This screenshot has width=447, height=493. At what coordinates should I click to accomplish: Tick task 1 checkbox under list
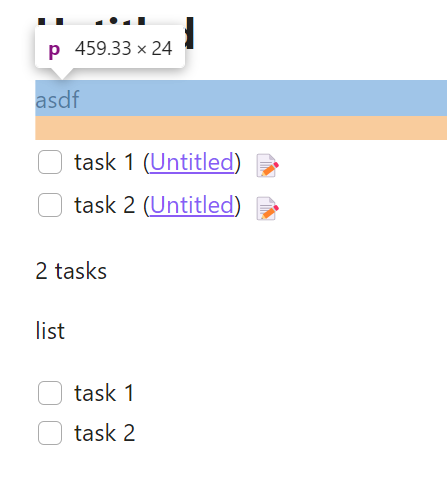click(50, 393)
